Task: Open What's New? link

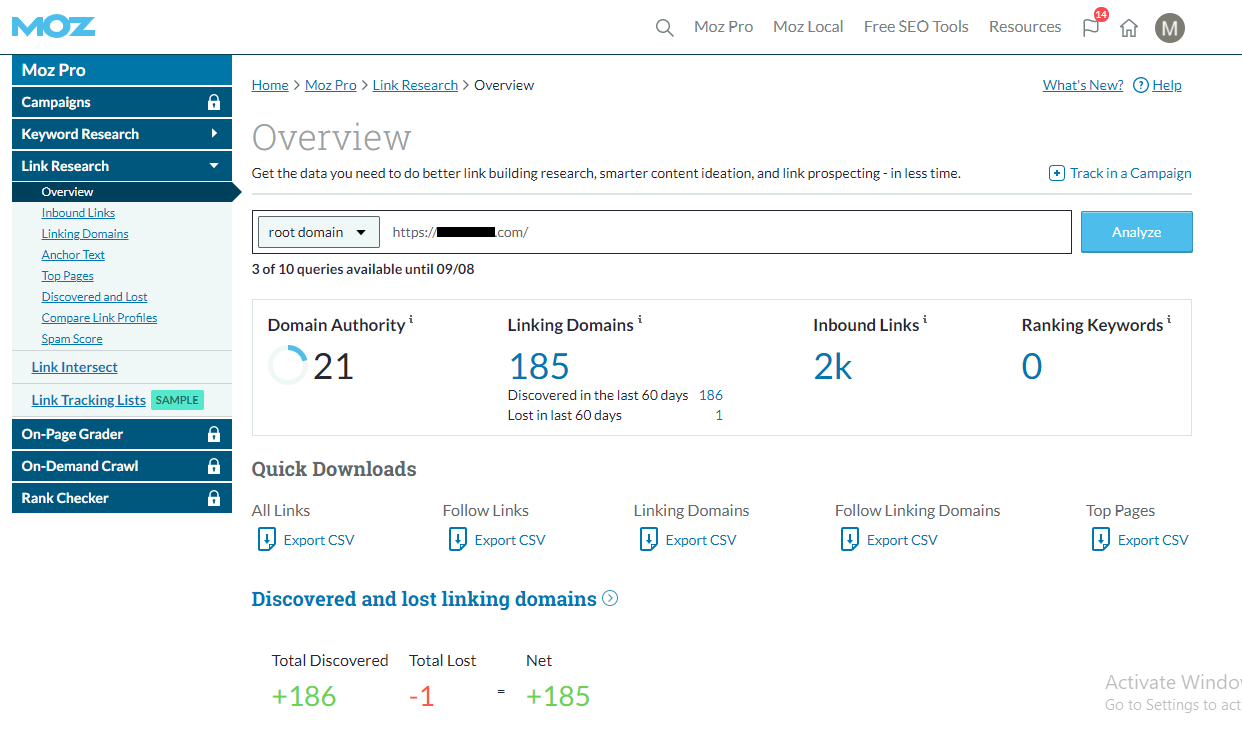Action: point(1083,85)
